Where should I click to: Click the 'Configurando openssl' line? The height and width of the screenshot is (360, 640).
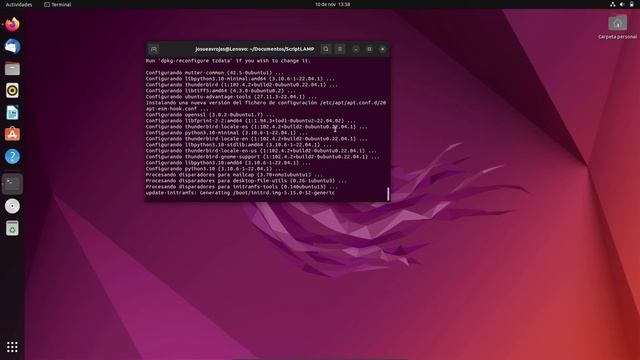point(210,115)
